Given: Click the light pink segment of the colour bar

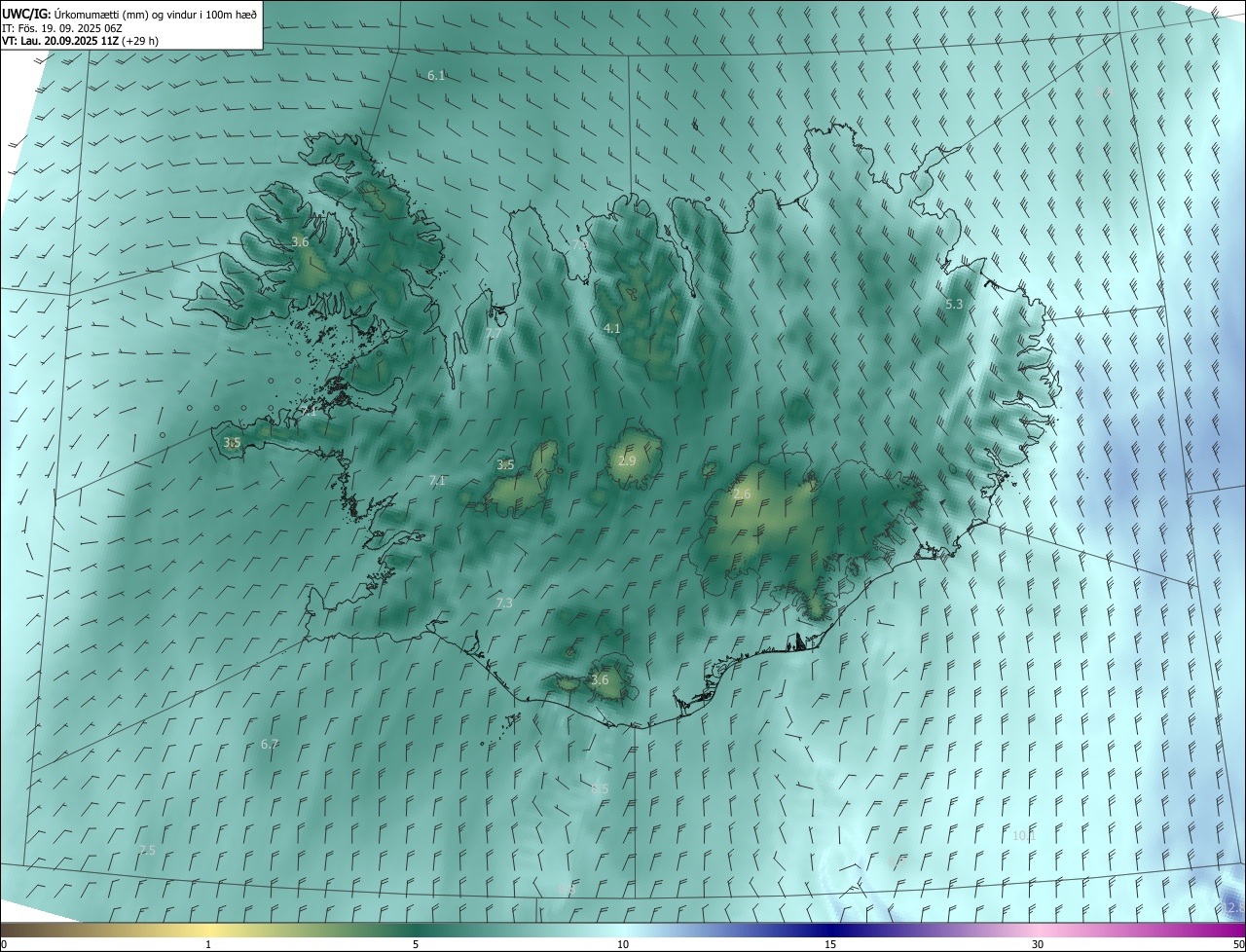Looking at the screenshot, I should pyautogui.click(x=1038, y=930).
